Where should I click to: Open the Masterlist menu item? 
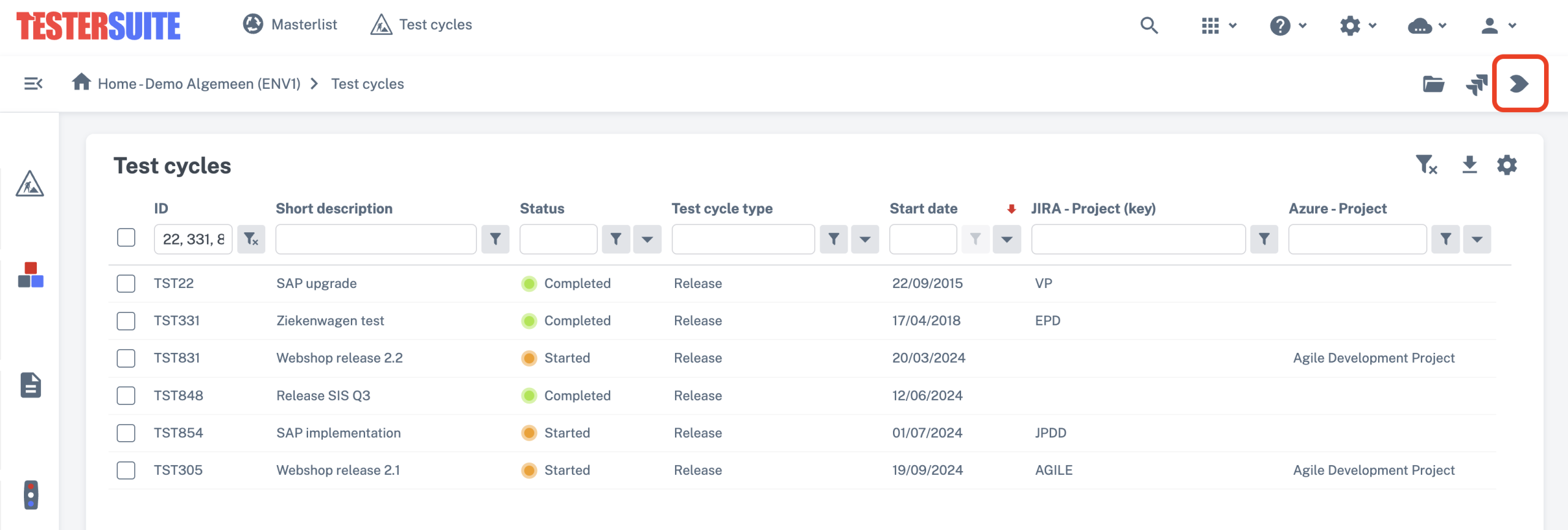click(x=290, y=25)
